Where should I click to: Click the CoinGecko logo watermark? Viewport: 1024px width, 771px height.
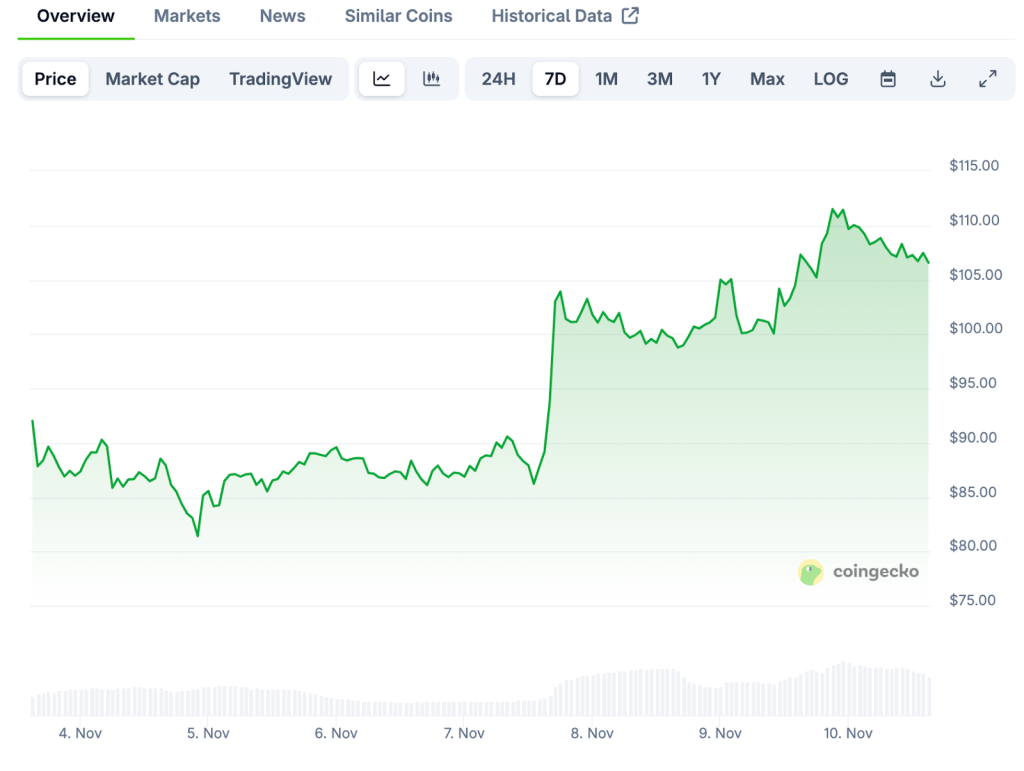(858, 572)
